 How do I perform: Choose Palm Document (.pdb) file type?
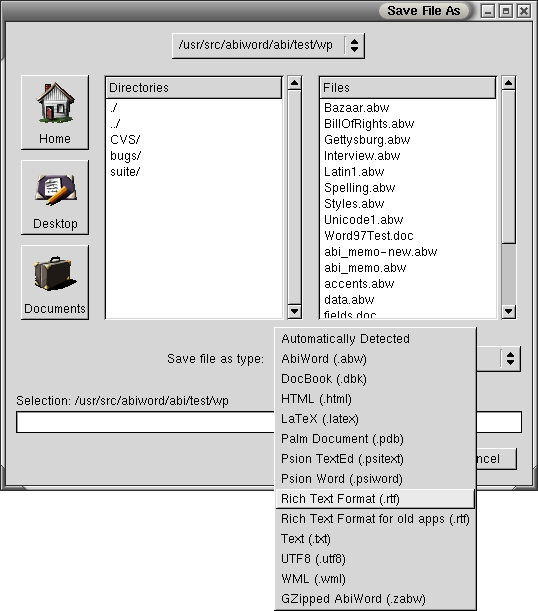tap(375, 439)
